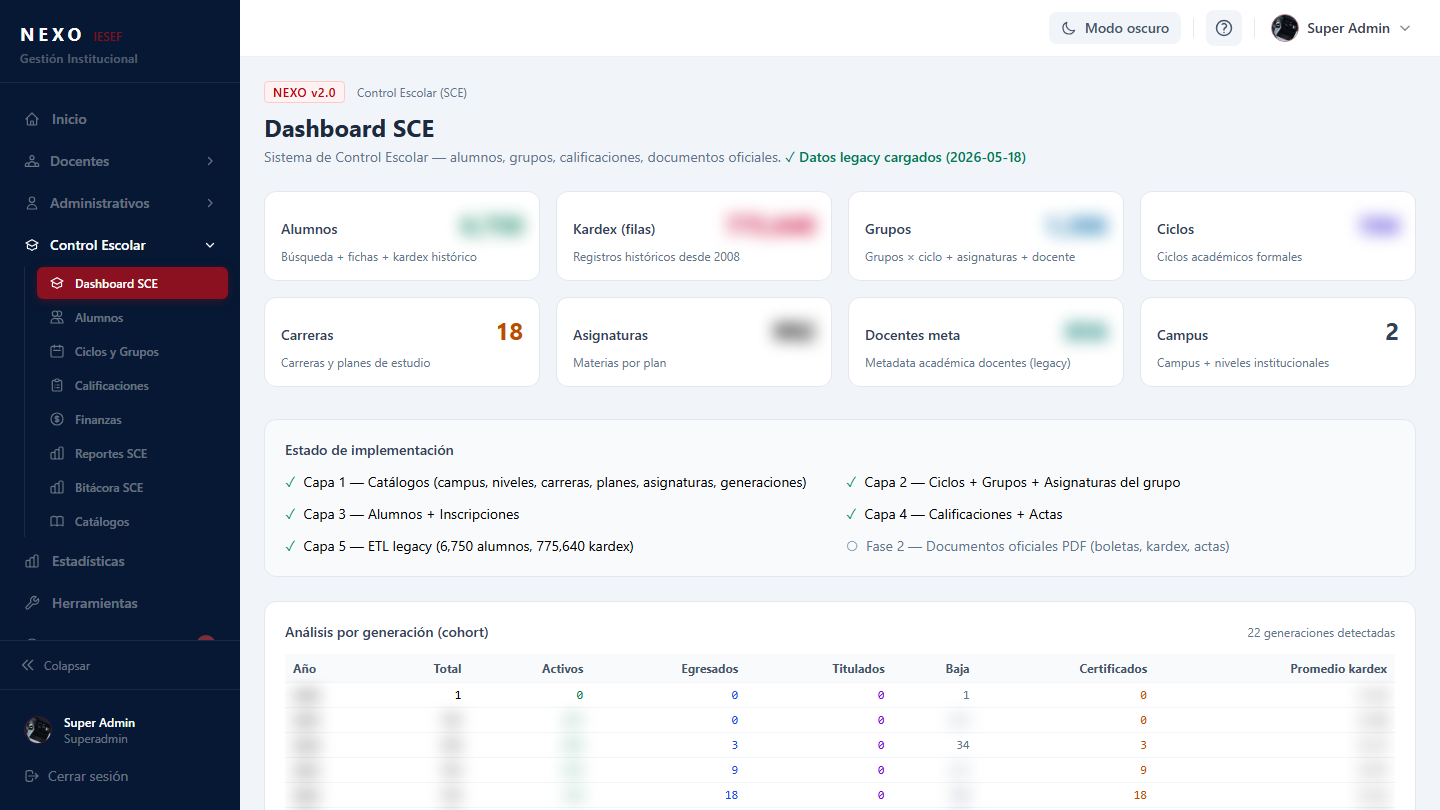
Task: Collapse the Control Escolar section chevron
Action: [x=210, y=245]
